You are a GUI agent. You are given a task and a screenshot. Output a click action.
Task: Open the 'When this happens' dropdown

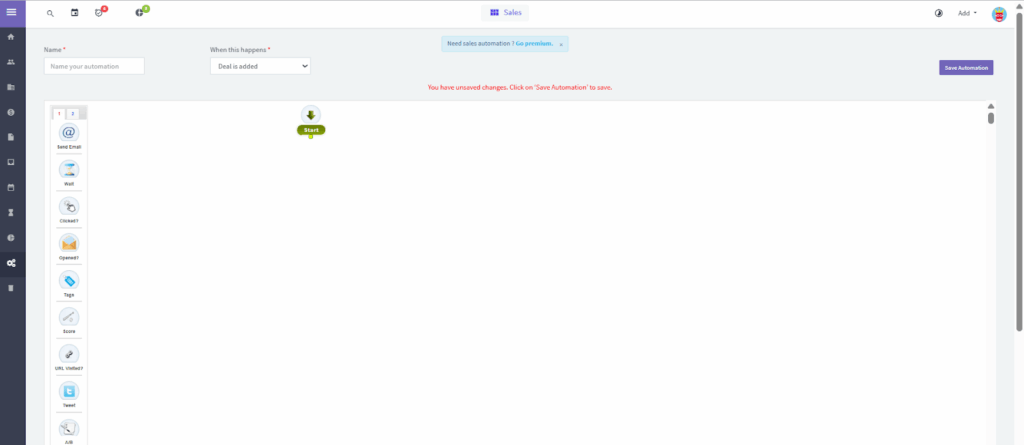[260, 66]
